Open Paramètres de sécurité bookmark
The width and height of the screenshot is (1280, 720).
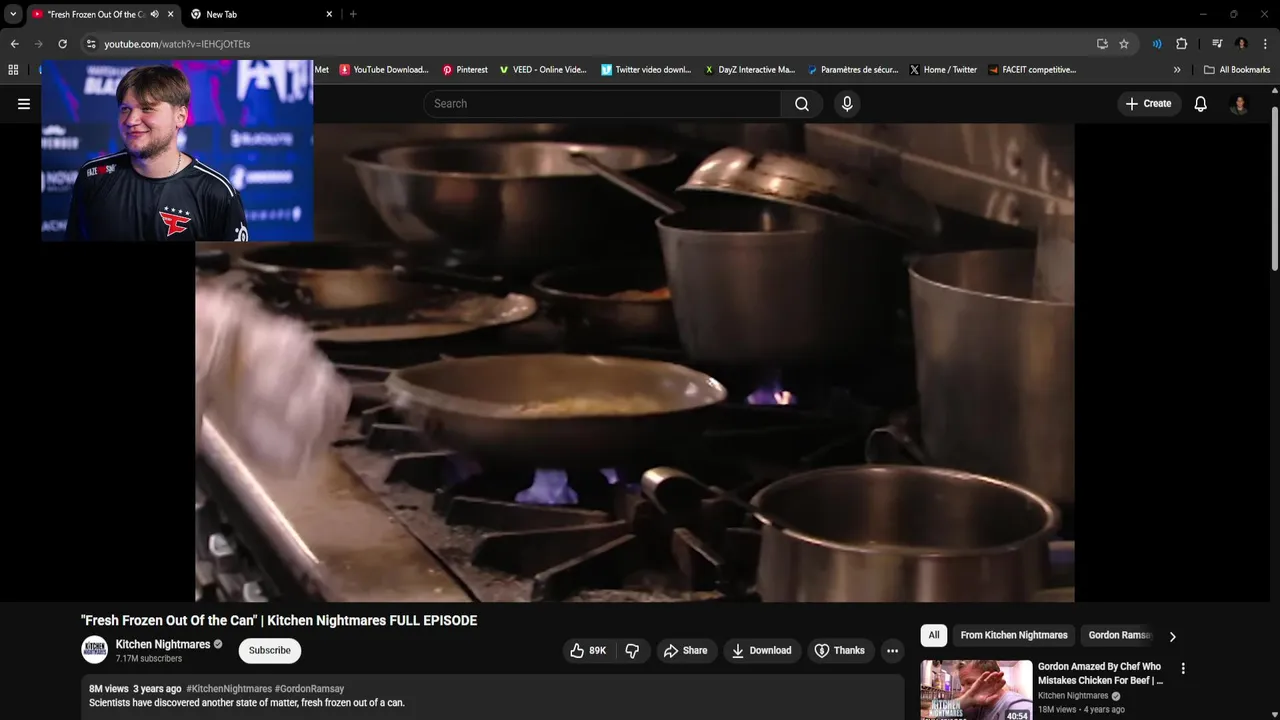tap(853, 70)
